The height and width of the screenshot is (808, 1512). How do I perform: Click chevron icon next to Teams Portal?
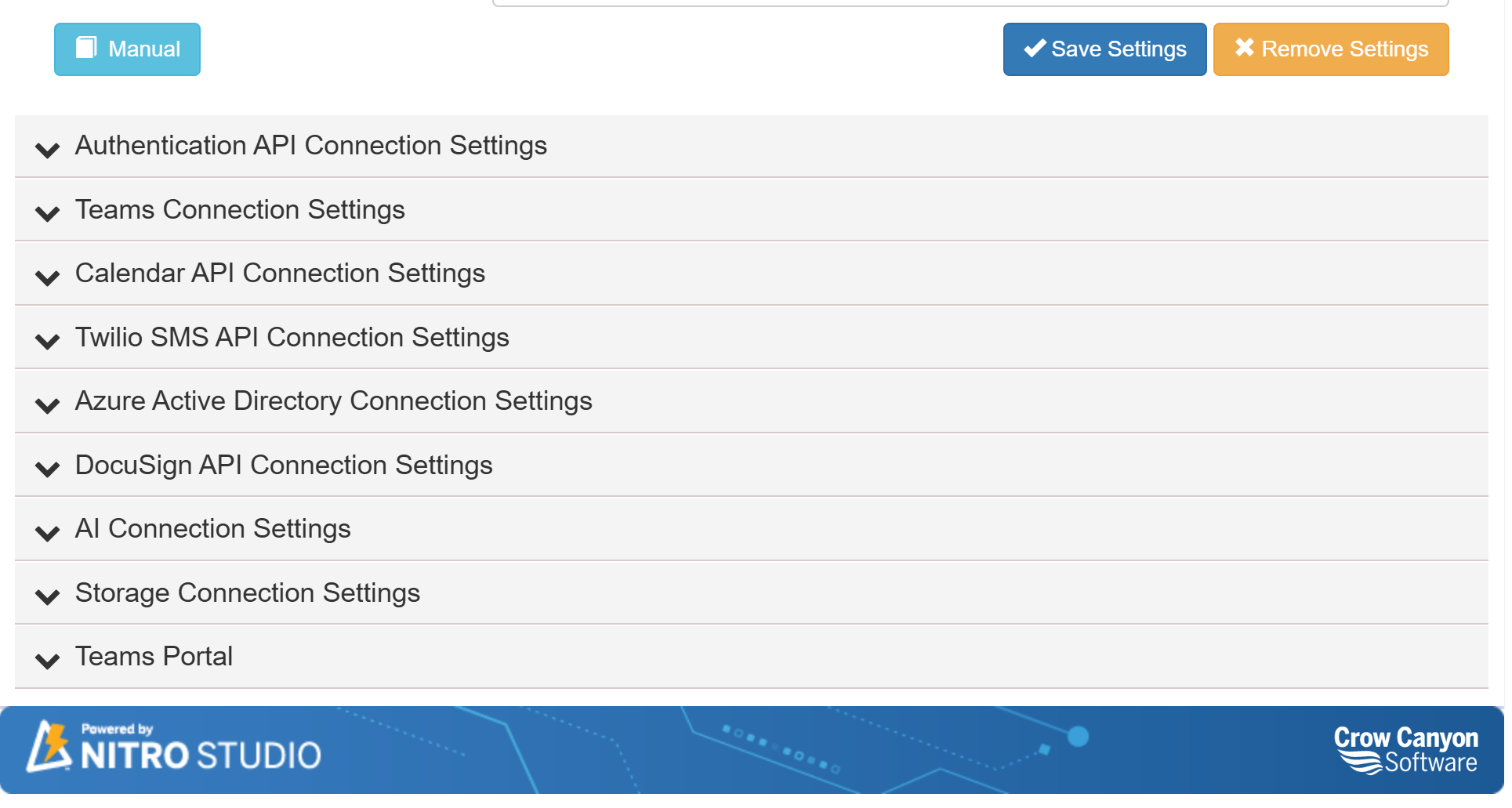[x=48, y=661]
